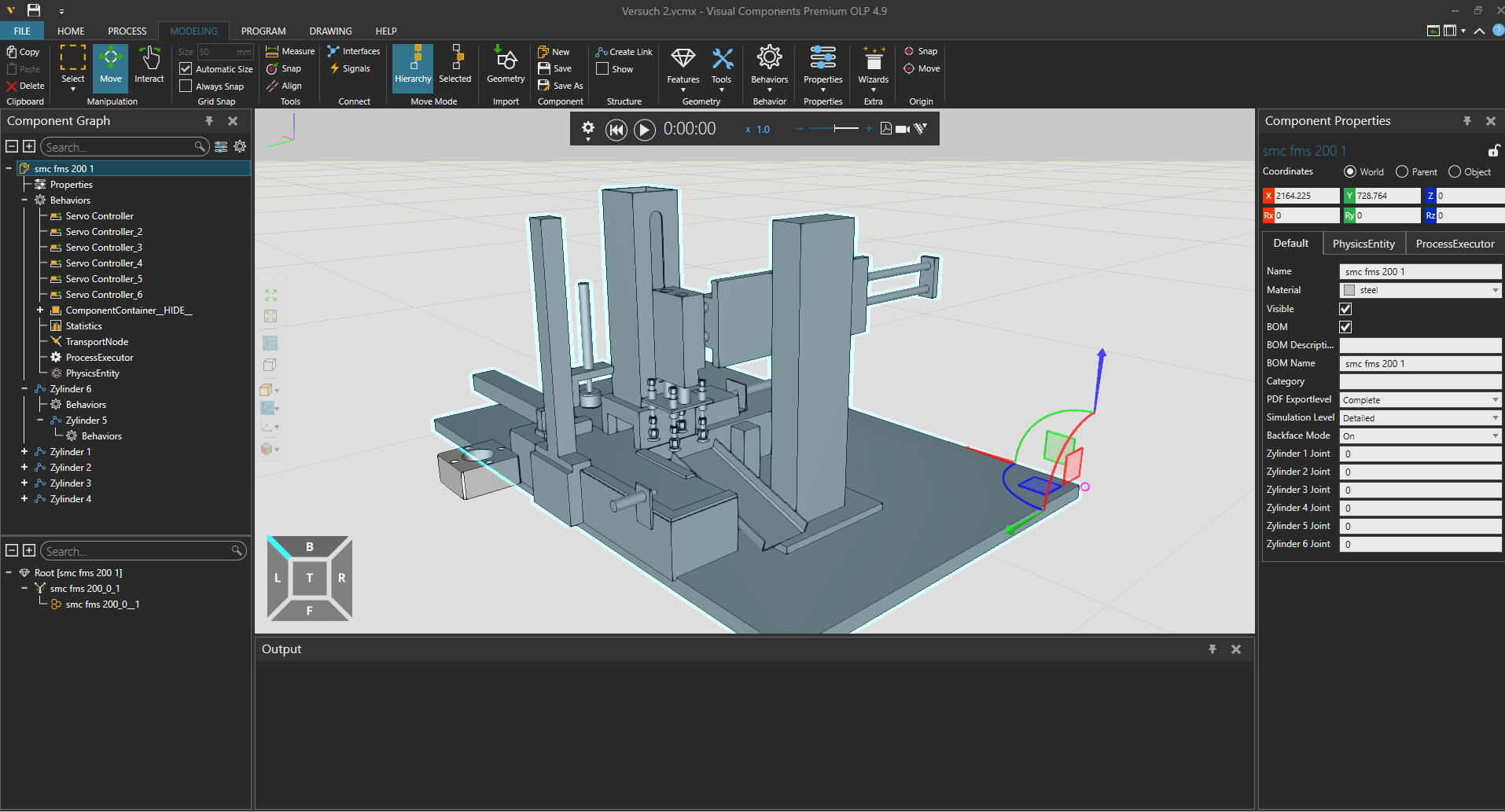
Task: Click Create Link in Structure group
Action: [x=624, y=52]
